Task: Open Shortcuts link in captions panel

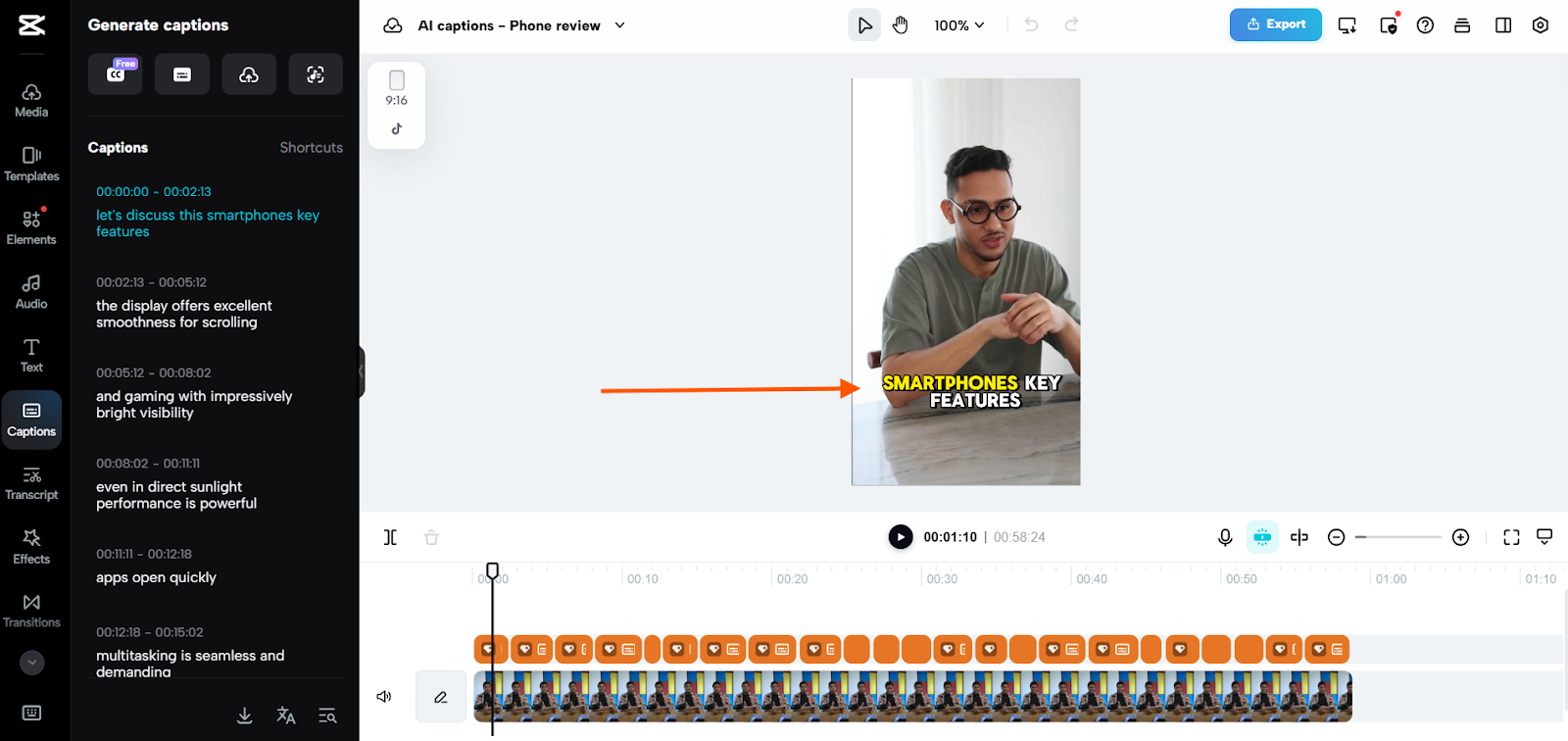Action: 311,148
